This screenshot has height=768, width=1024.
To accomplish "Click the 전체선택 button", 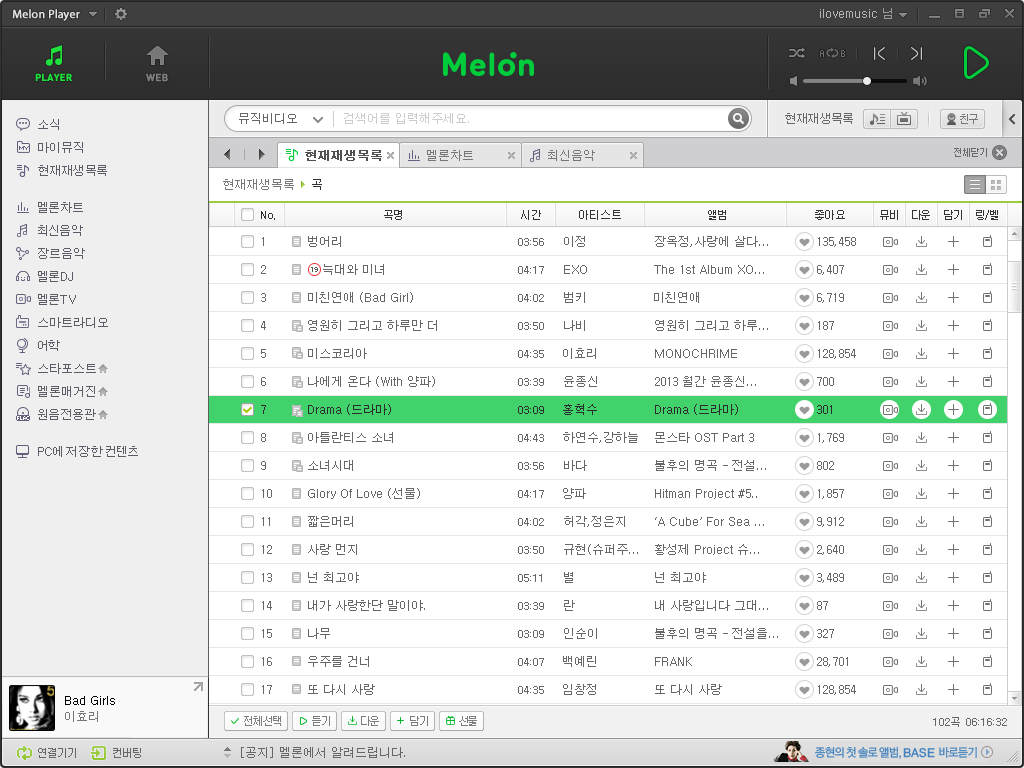I will click(256, 721).
